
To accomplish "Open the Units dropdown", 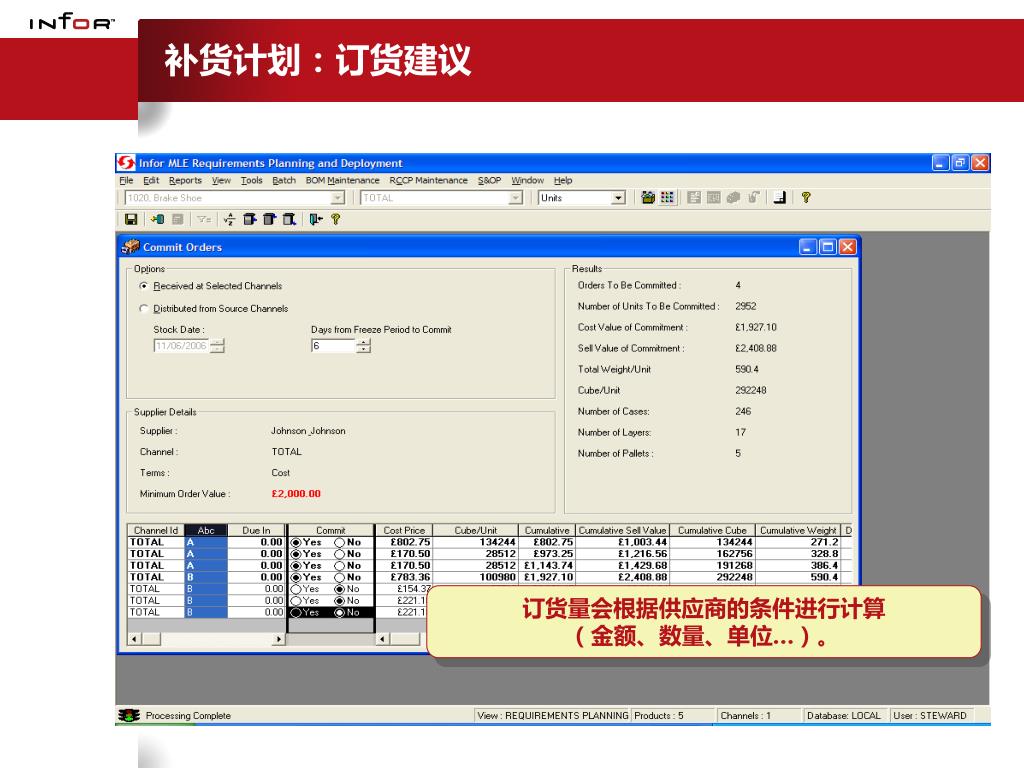I will 618,197.
